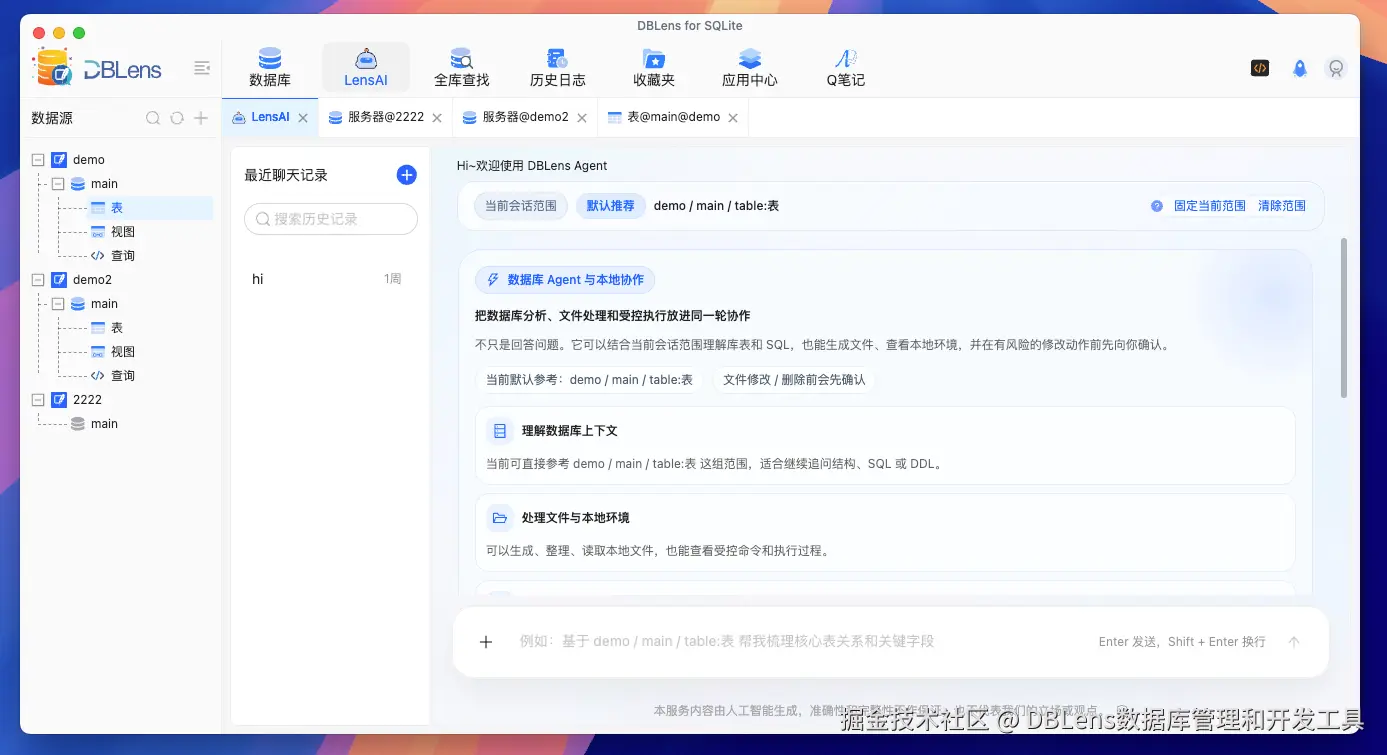Close the 表@main@demo tab
Screen dimensions: 1387x755
tap(732, 118)
